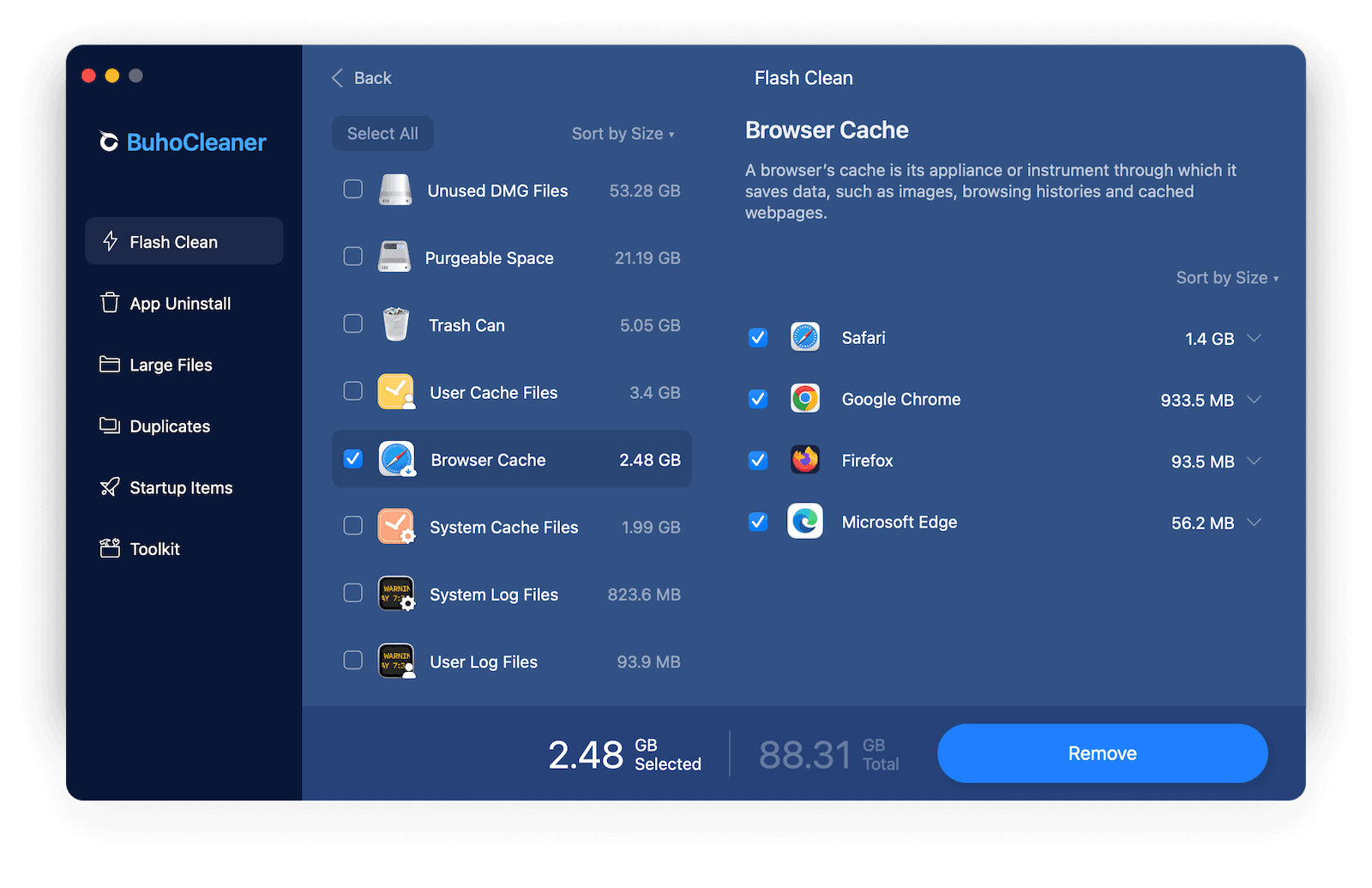
Task: Open the left Sort by Size dropdown
Action: pyautogui.click(x=623, y=134)
